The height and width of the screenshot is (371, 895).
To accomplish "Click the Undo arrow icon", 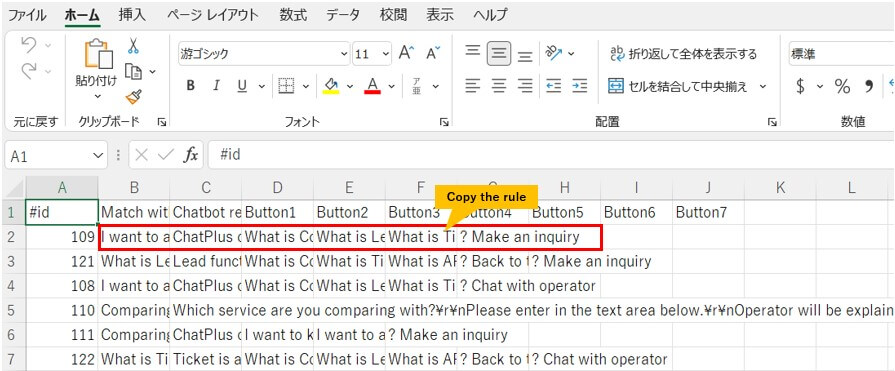I will coord(29,46).
